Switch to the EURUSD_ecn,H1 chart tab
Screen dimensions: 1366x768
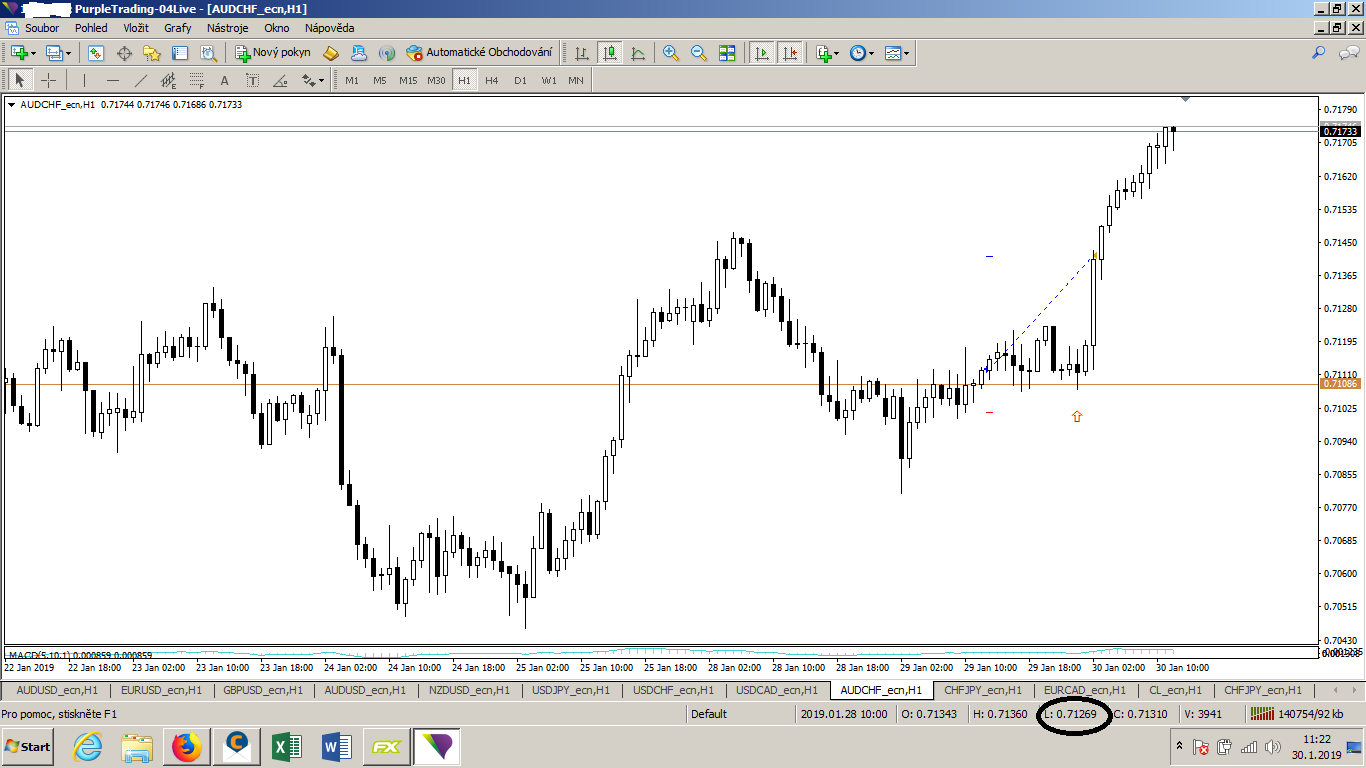click(x=161, y=690)
